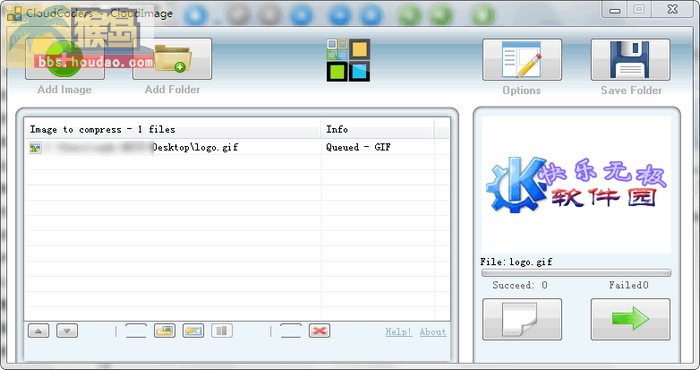Click the "Succeed: 0" counter
The height and width of the screenshot is (370, 700).
click(520, 285)
